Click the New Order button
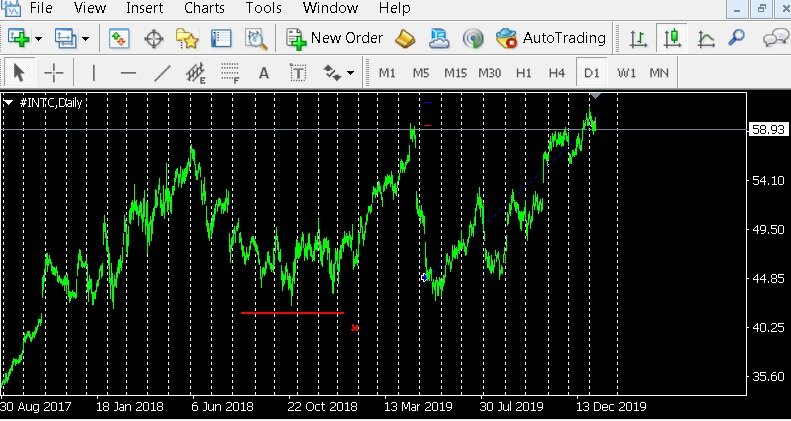 334,38
